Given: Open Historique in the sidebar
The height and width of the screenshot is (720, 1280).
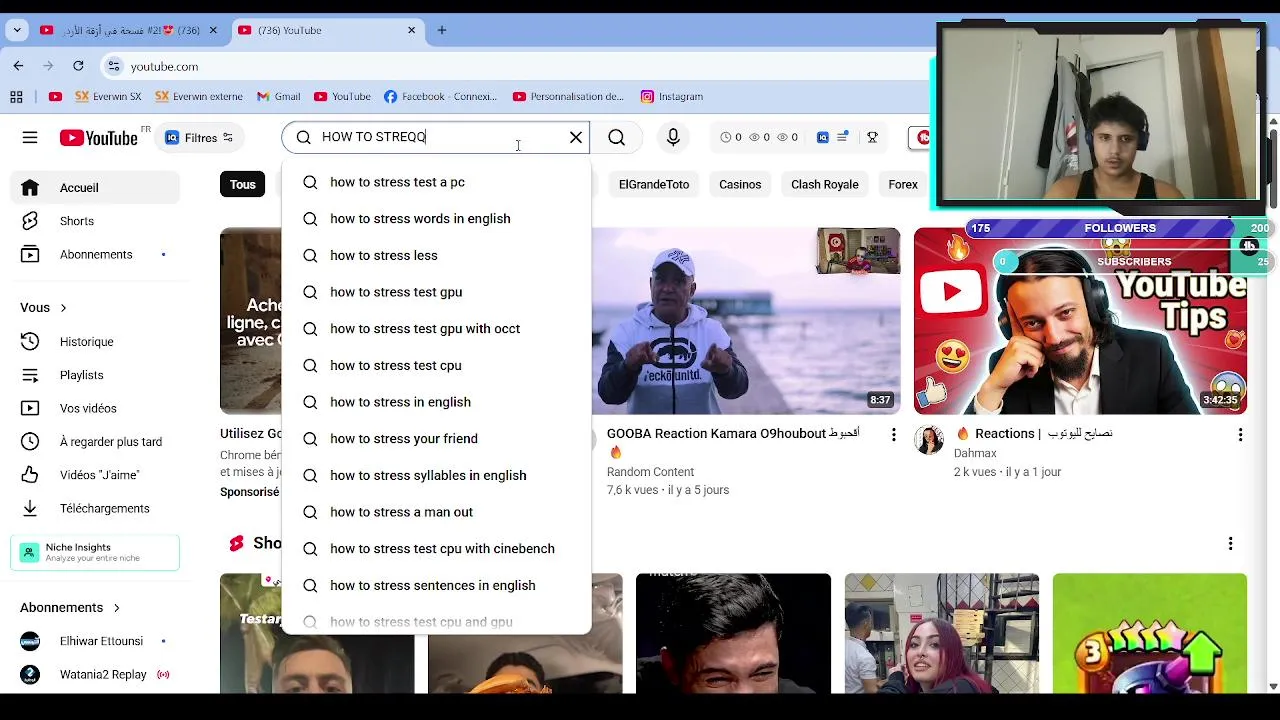Looking at the screenshot, I should pyautogui.click(x=96, y=342).
